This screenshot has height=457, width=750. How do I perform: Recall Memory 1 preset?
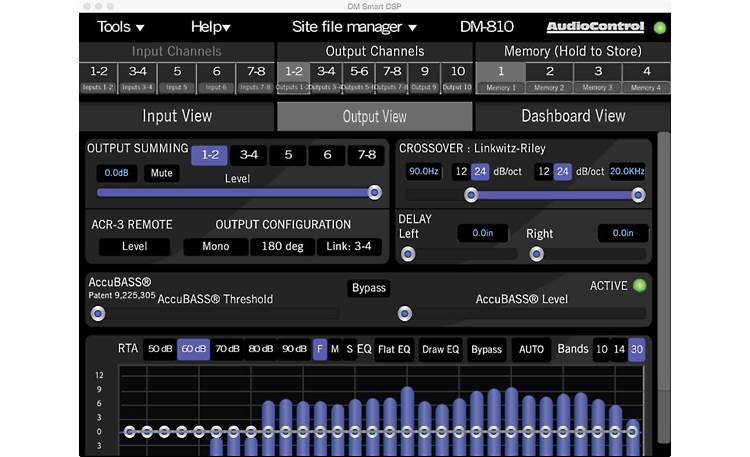pyautogui.click(x=501, y=78)
